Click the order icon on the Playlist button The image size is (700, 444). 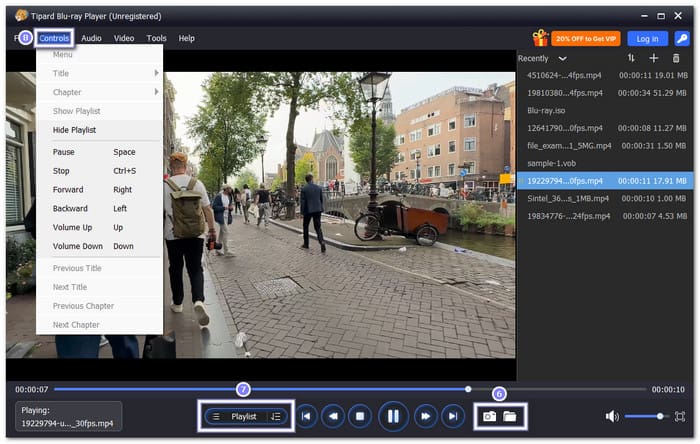coord(275,416)
